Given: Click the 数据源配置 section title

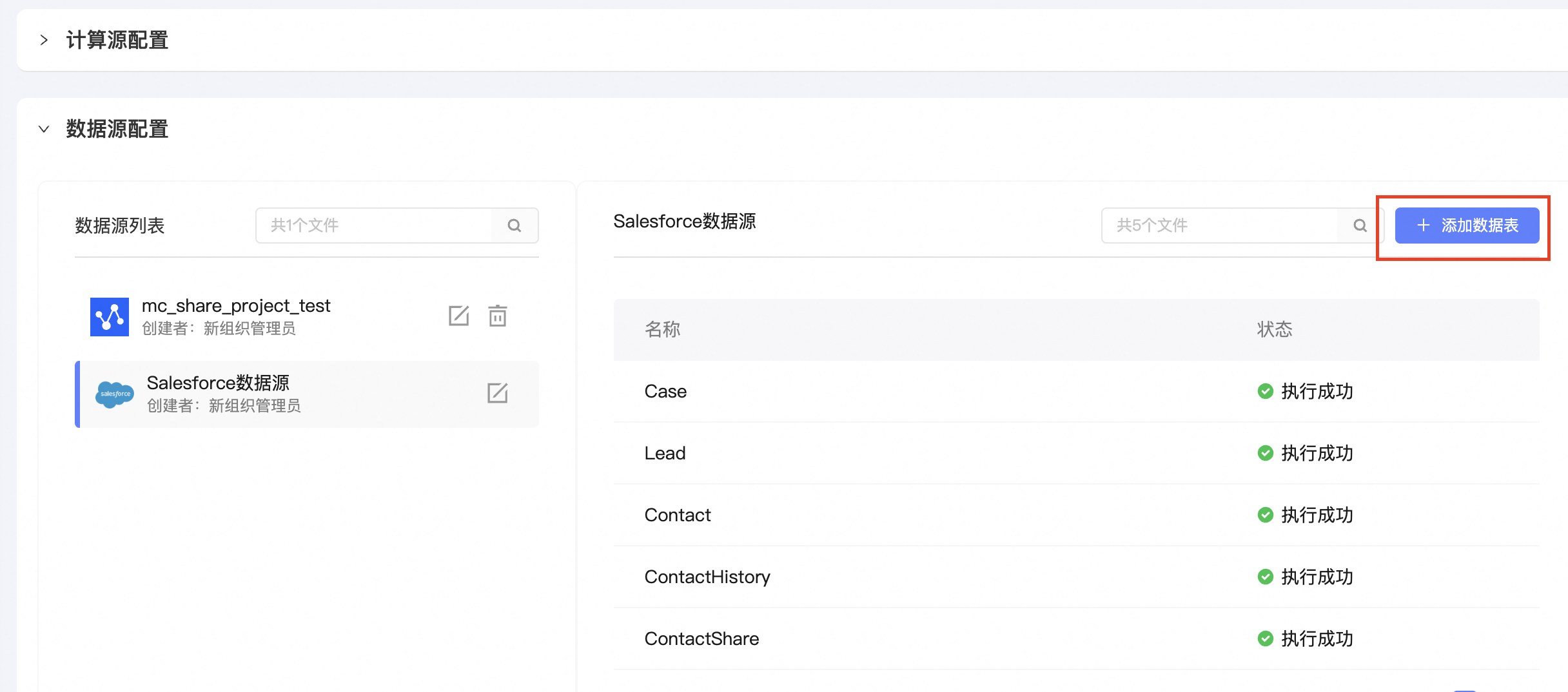Looking at the screenshot, I should coord(117,129).
